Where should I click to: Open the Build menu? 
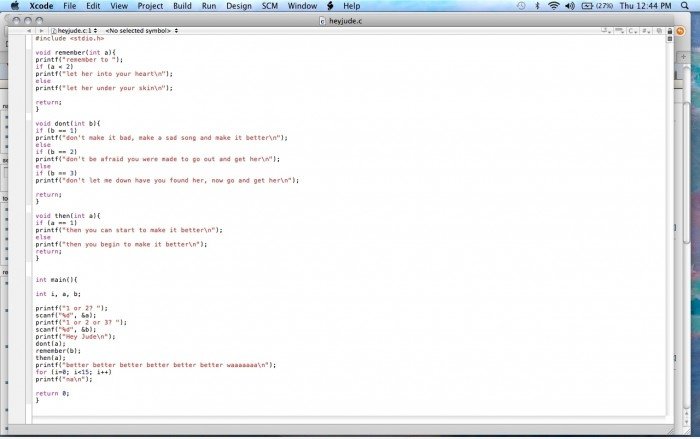[x=181, y=6]
